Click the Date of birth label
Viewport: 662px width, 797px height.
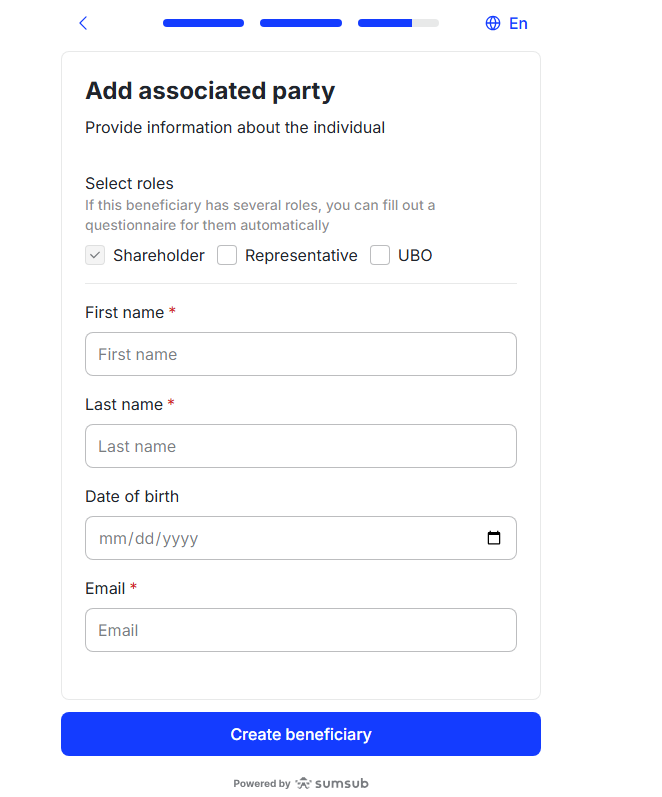pos(132,497)
